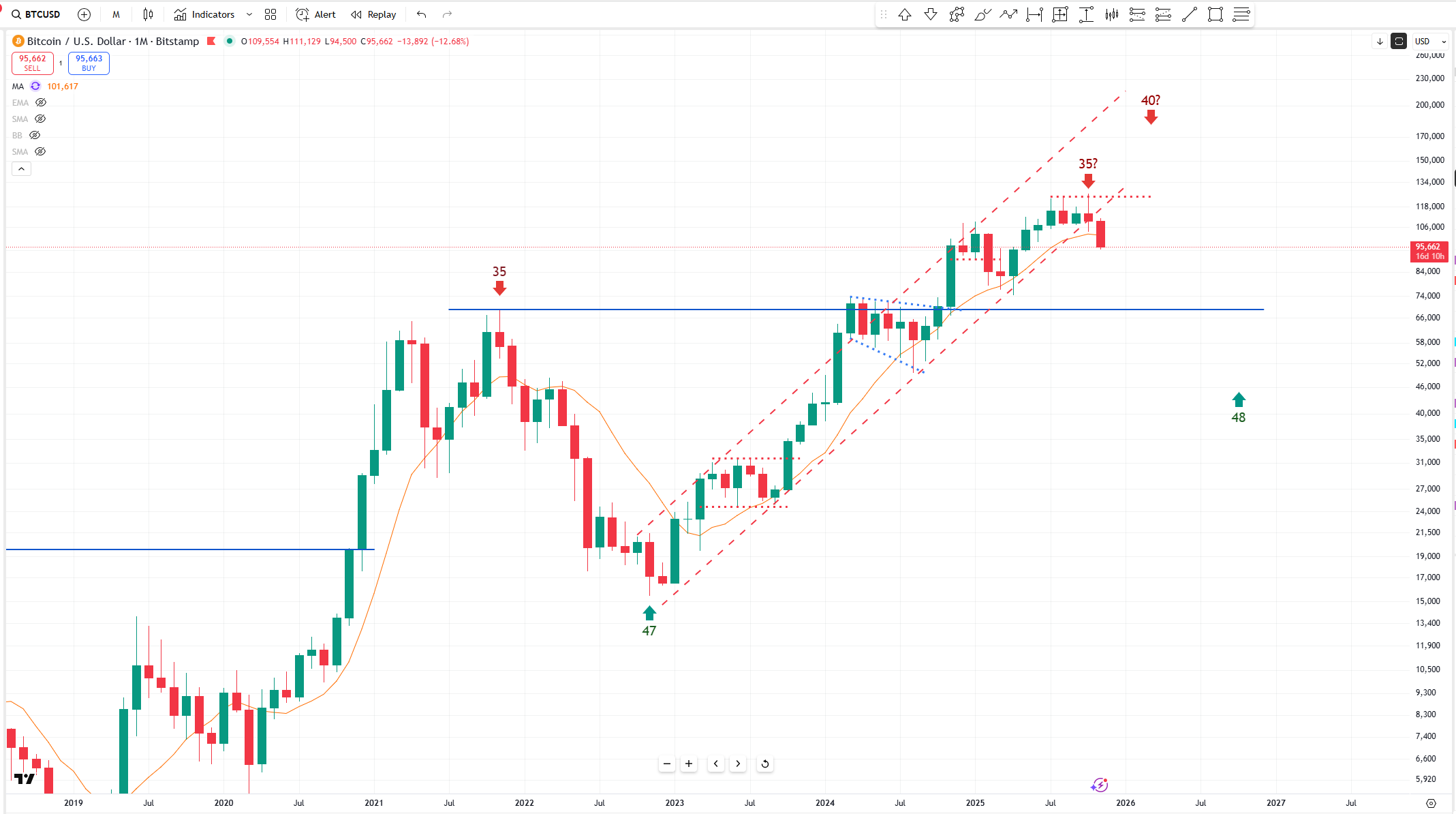Expand the Indicators favorites dropdown arrow
This screenshot has width=1456, height=814.
click(249, 14)
